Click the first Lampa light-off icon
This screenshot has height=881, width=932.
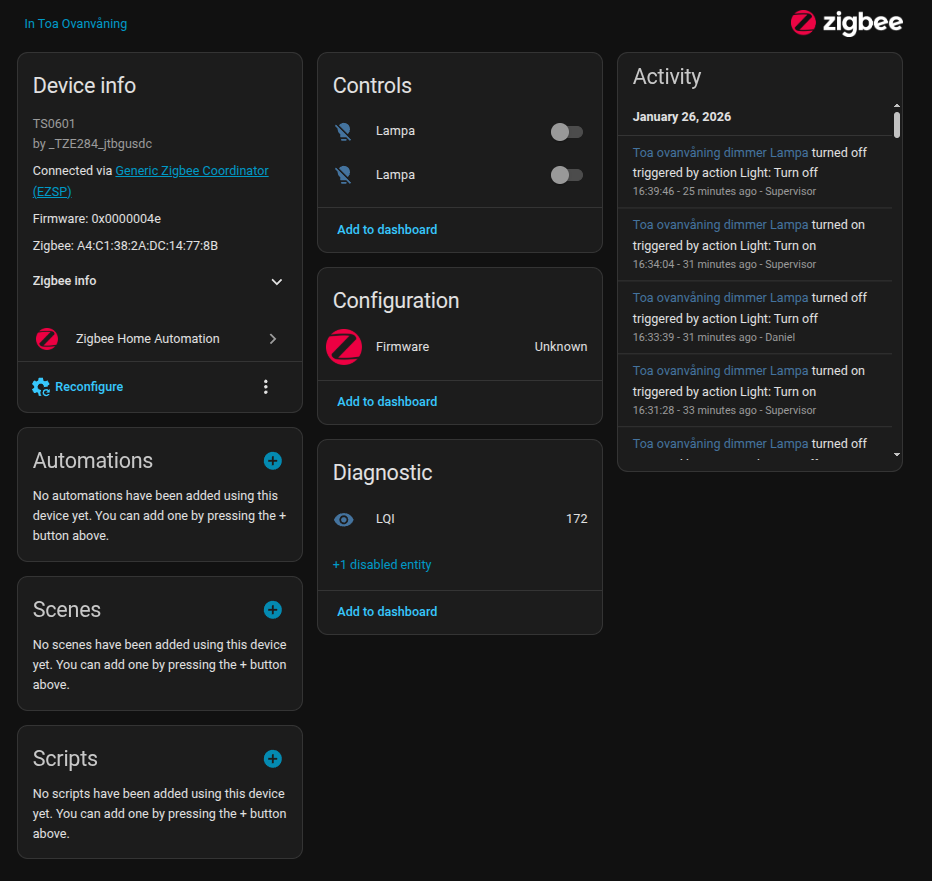(x=344, y=131)
